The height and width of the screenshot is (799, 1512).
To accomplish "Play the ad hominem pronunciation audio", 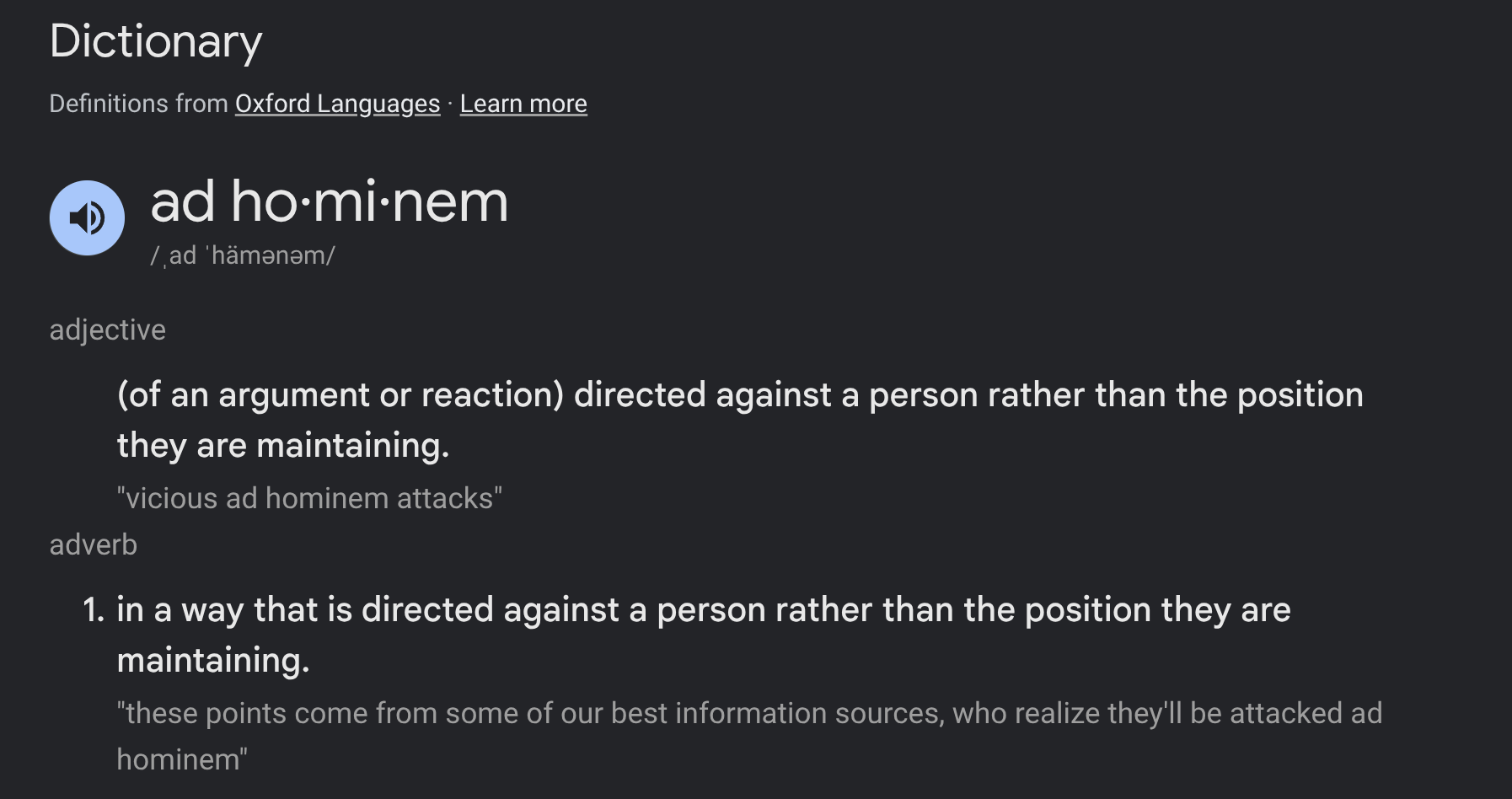I will (87, 217).
